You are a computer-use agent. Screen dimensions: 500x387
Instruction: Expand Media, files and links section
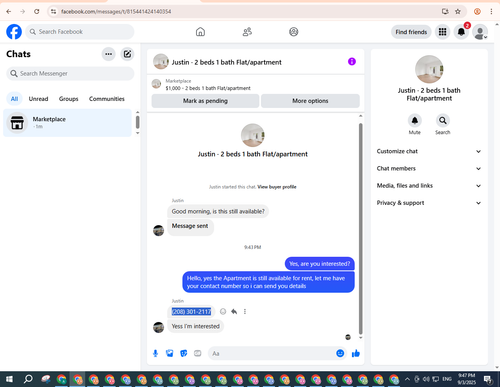(429, 186)
